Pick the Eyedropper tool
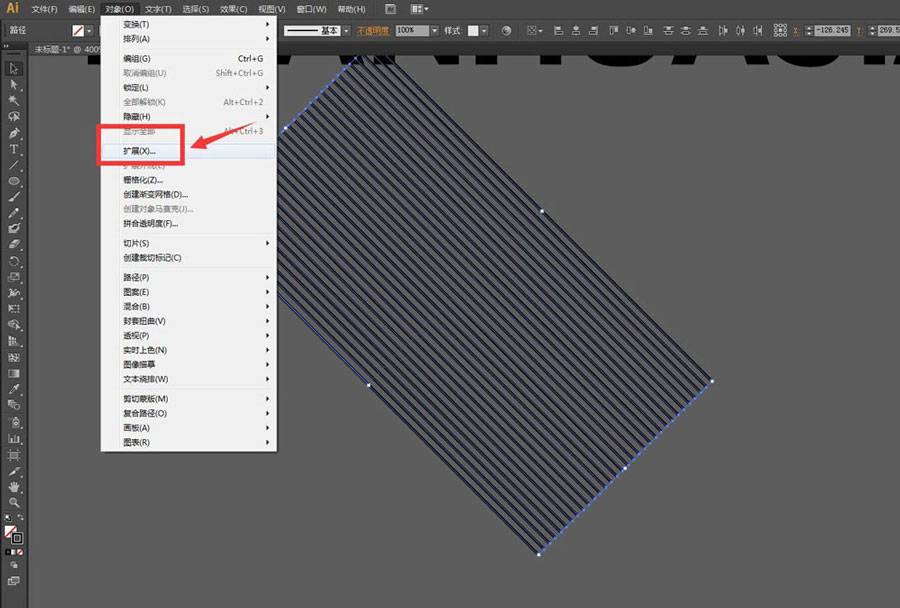 coord(14,389)
